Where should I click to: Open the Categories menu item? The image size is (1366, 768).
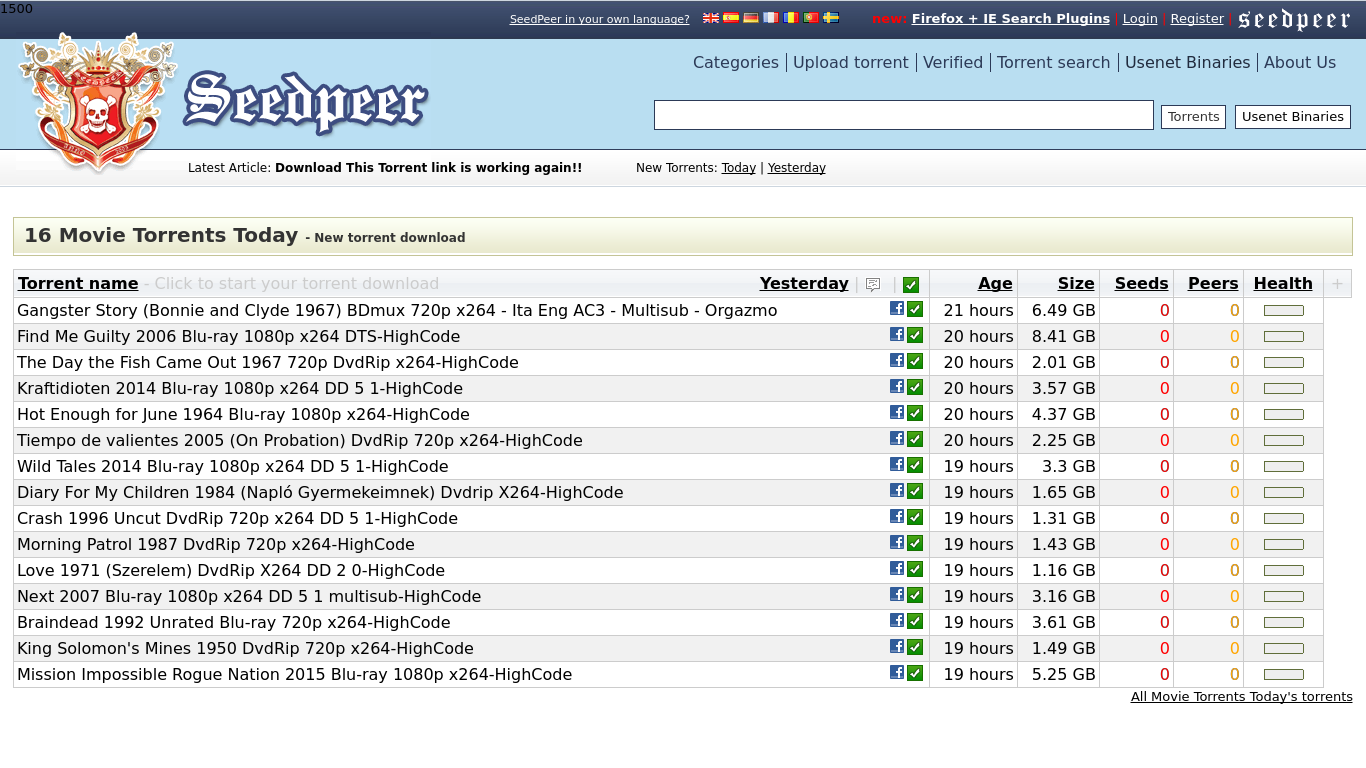735,62
